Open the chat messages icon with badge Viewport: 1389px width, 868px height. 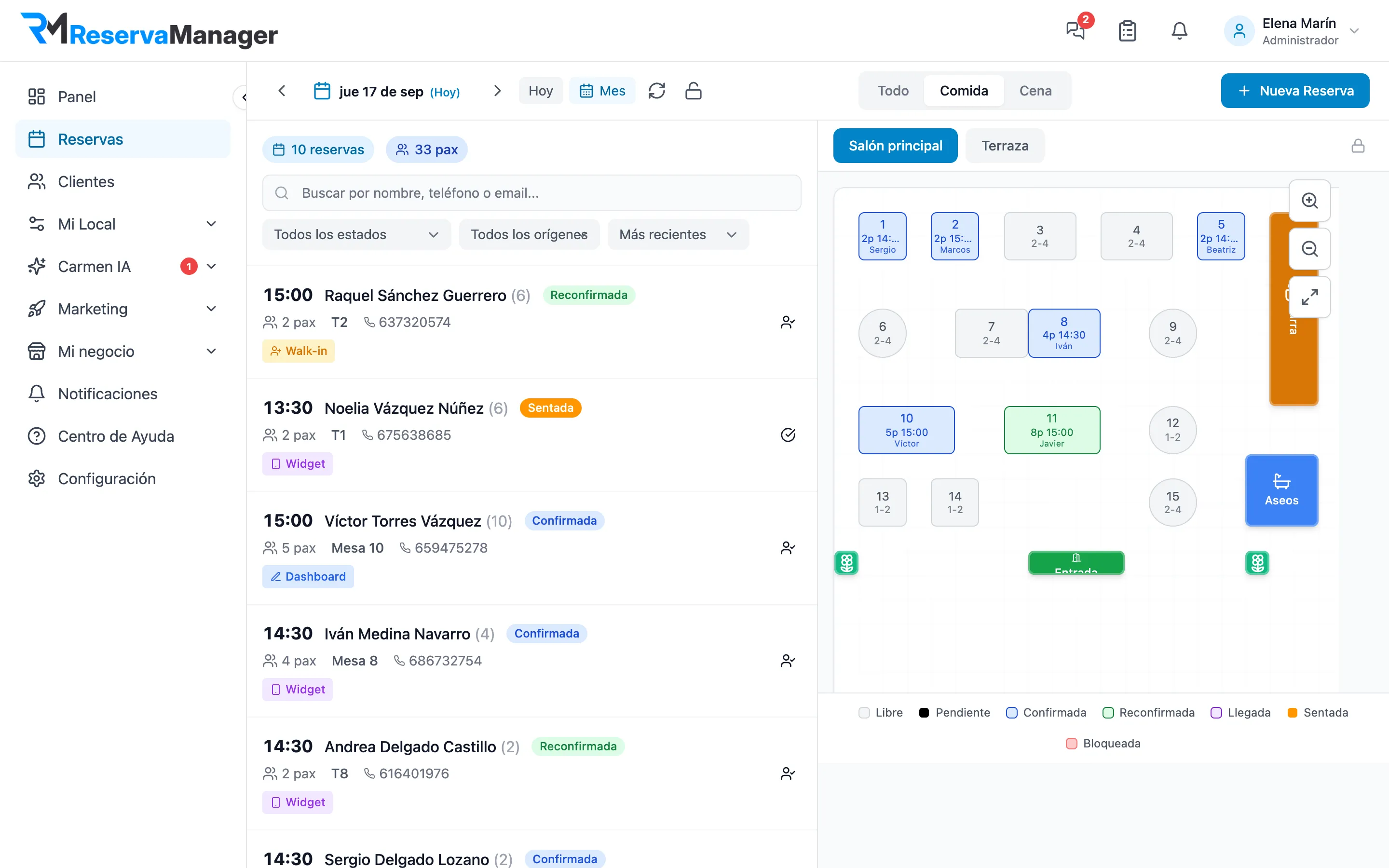[x=1076, y=30]
